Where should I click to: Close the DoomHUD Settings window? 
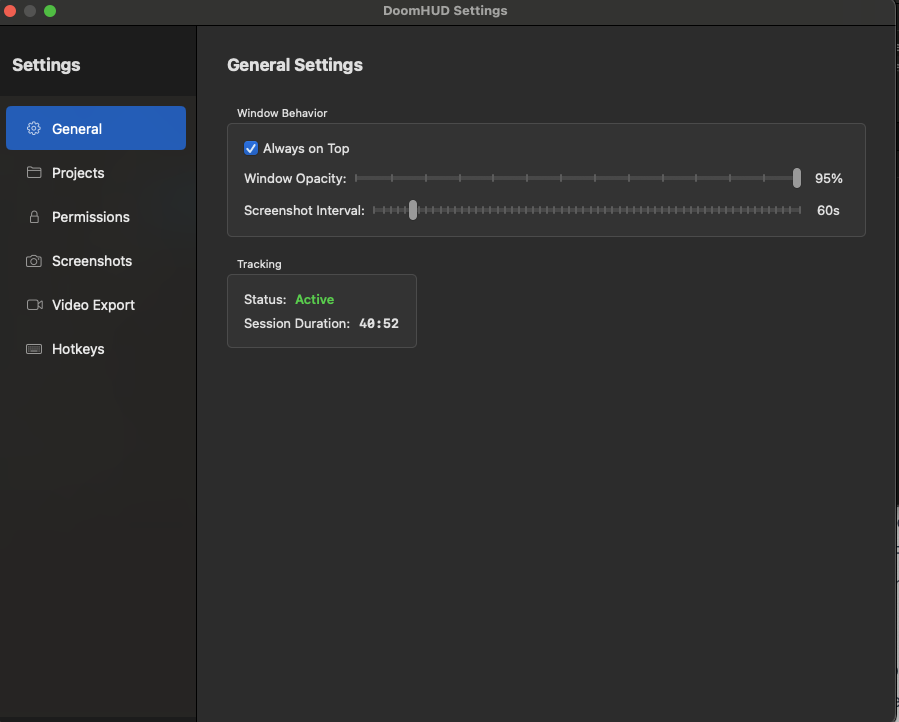coord(9,11)
